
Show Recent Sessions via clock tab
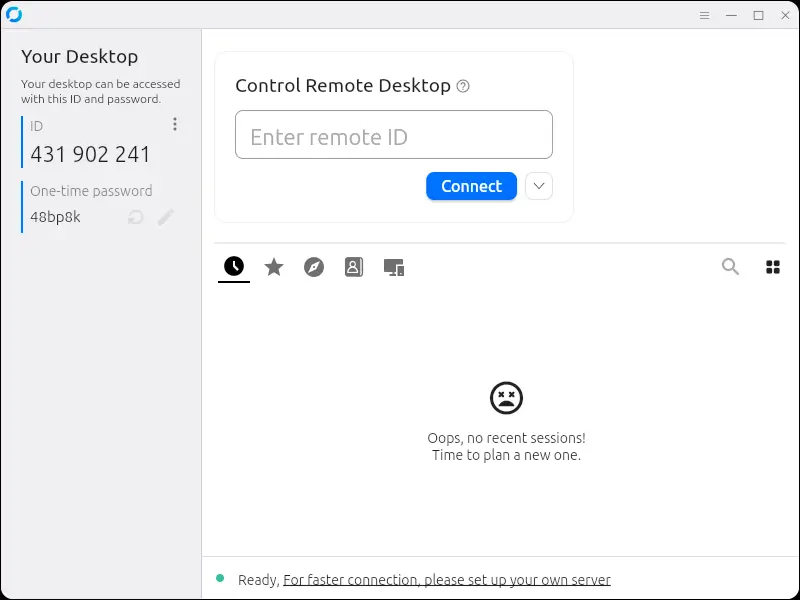pos(233,267)
